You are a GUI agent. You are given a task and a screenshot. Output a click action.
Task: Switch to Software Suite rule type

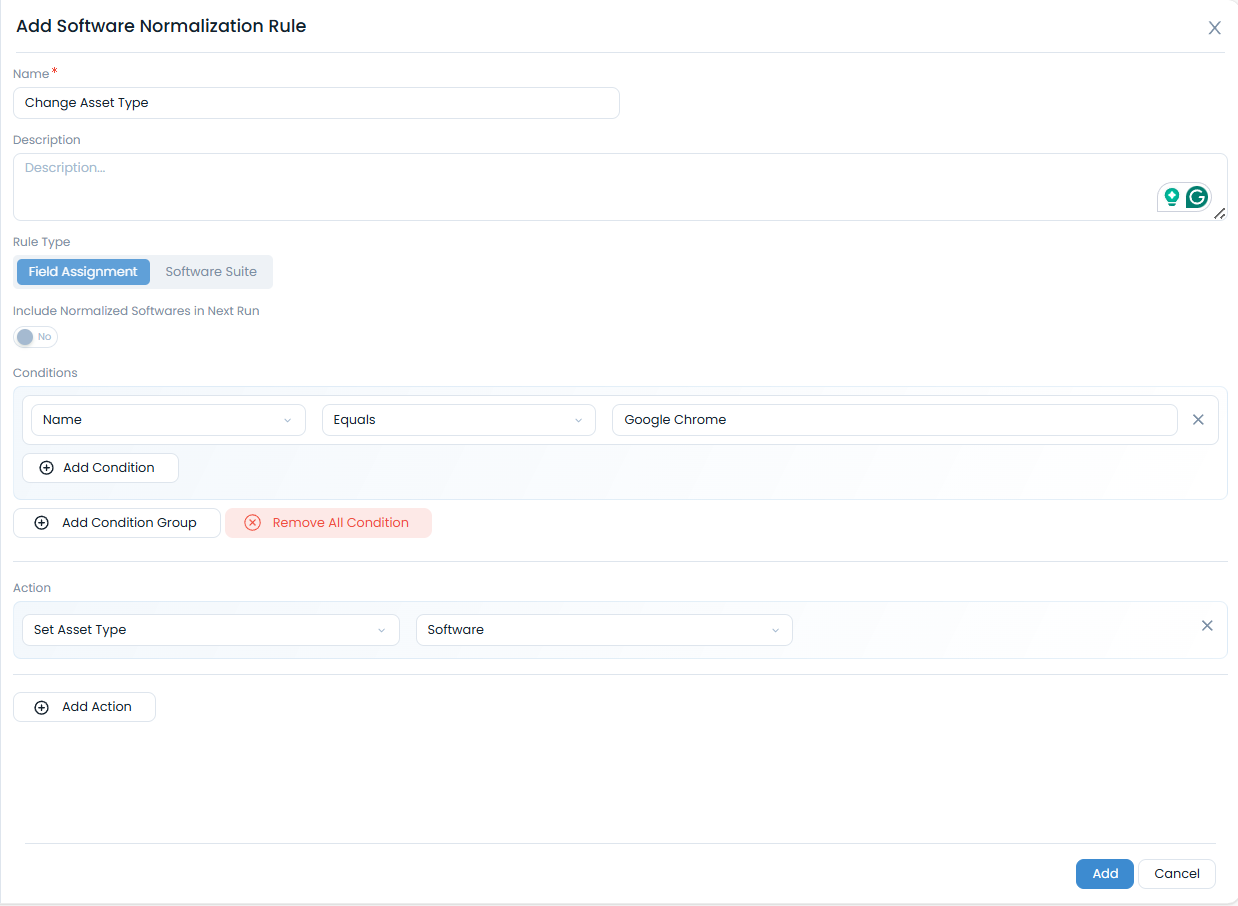(x=211, y=272)
